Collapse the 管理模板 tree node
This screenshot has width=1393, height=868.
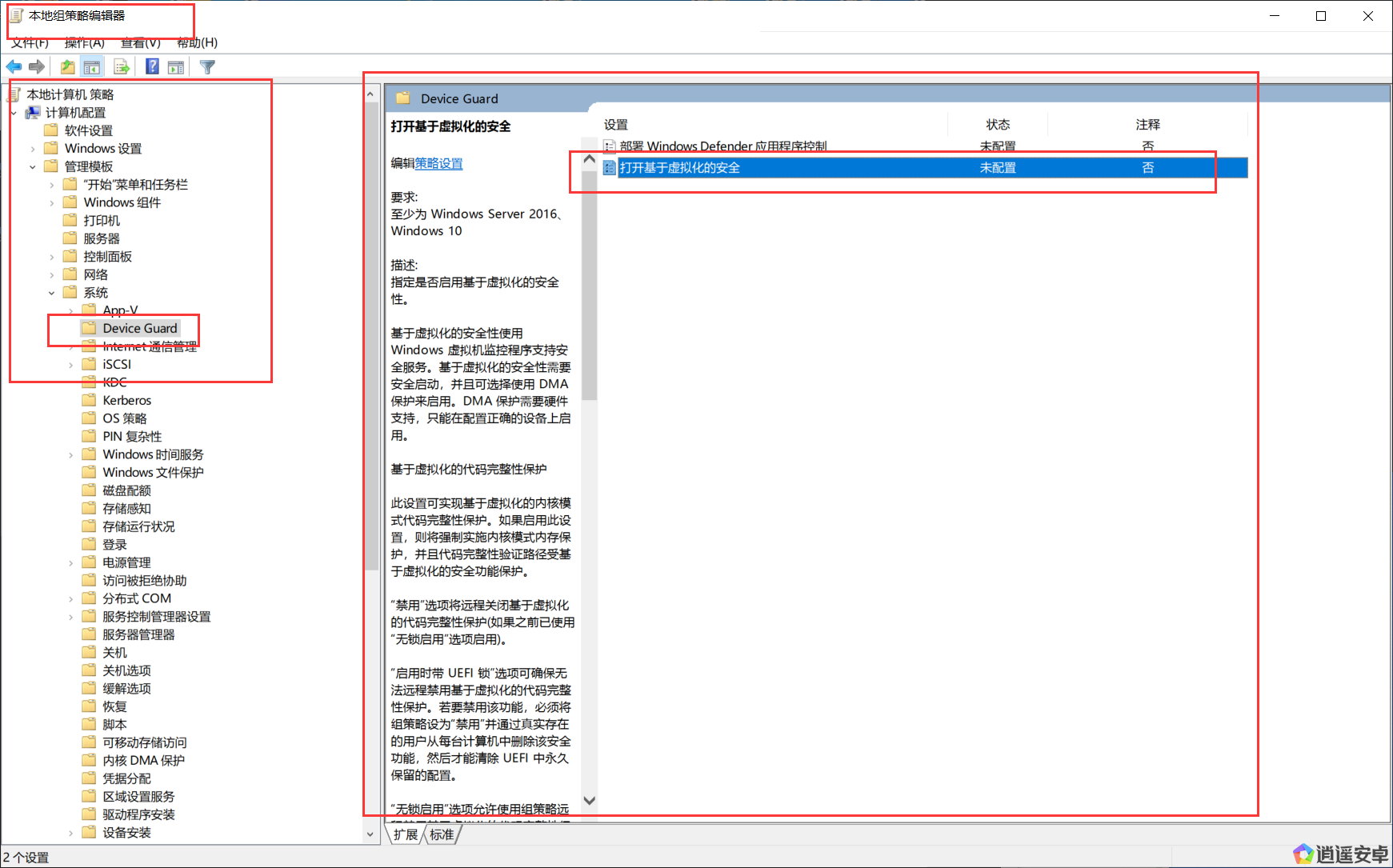tap(33, 166)
